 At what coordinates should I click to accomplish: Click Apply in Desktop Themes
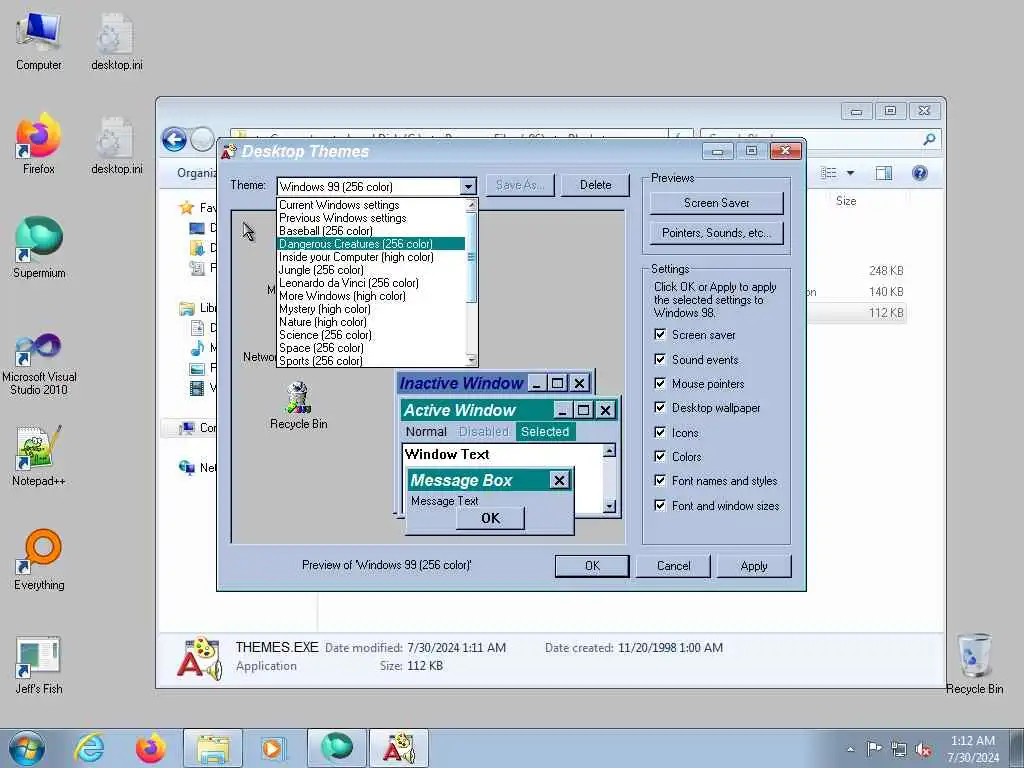pyautogui.click(x=754, y=566)
